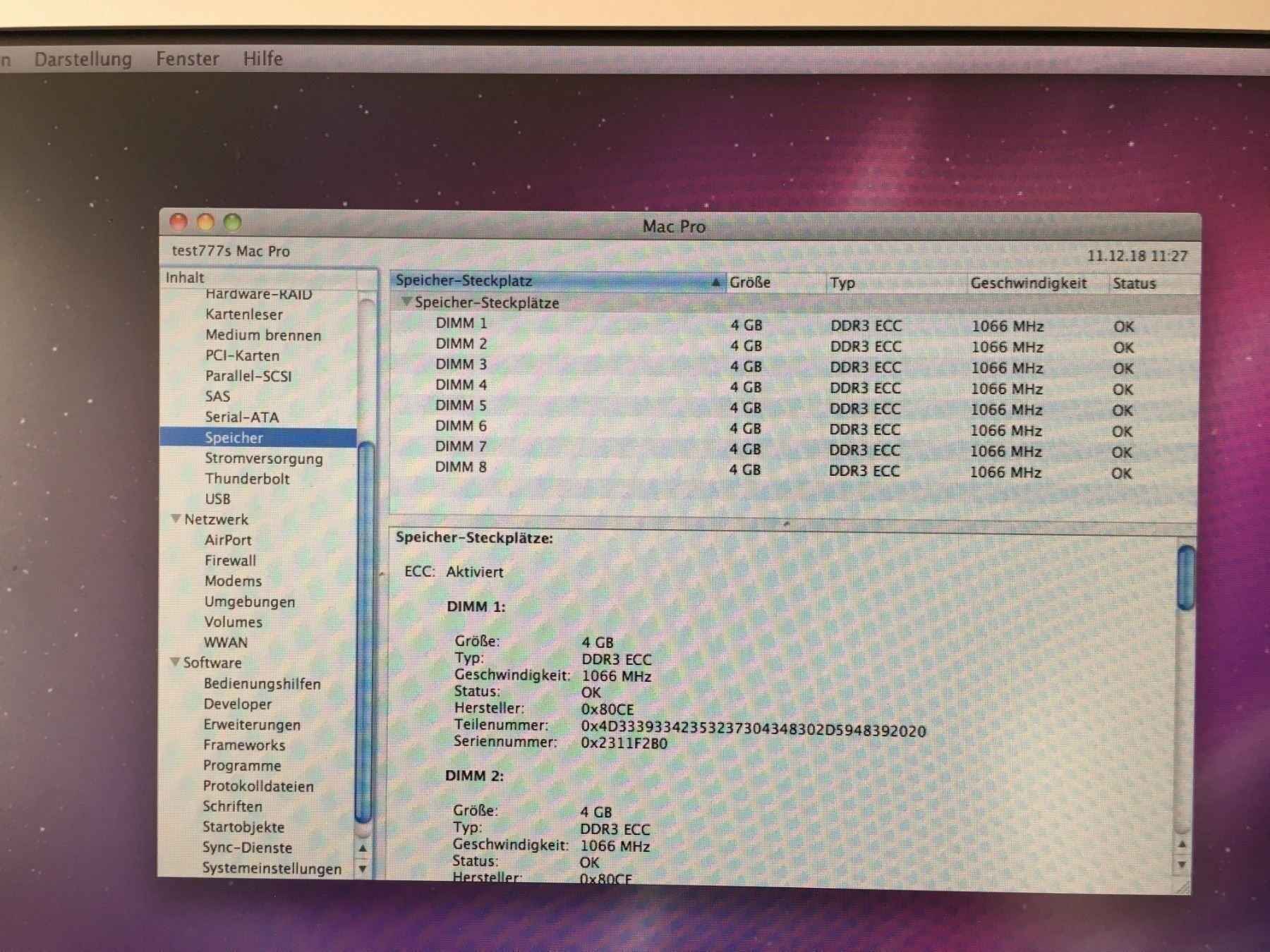The height and width of the screenshot is (952, 1270).
Task: Select Kartenleser in the sidebar
Action: [x=243, y=315]
